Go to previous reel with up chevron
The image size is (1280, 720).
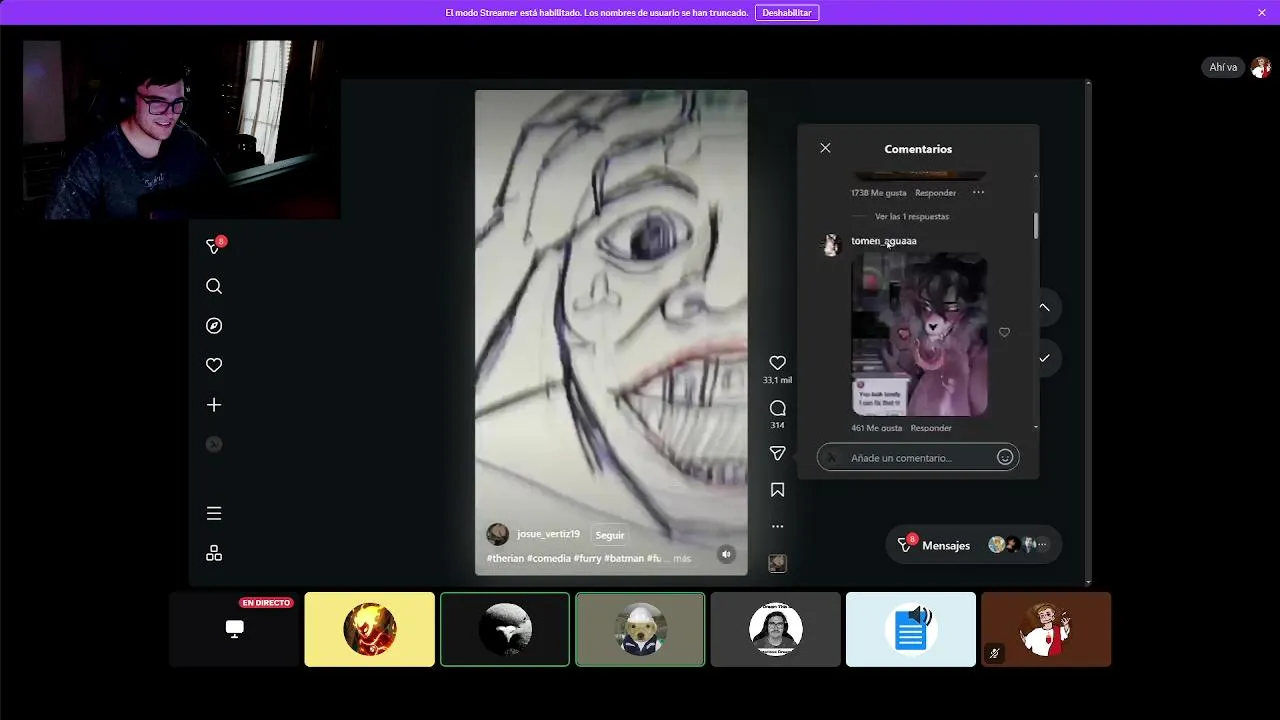pos(1044,307)
